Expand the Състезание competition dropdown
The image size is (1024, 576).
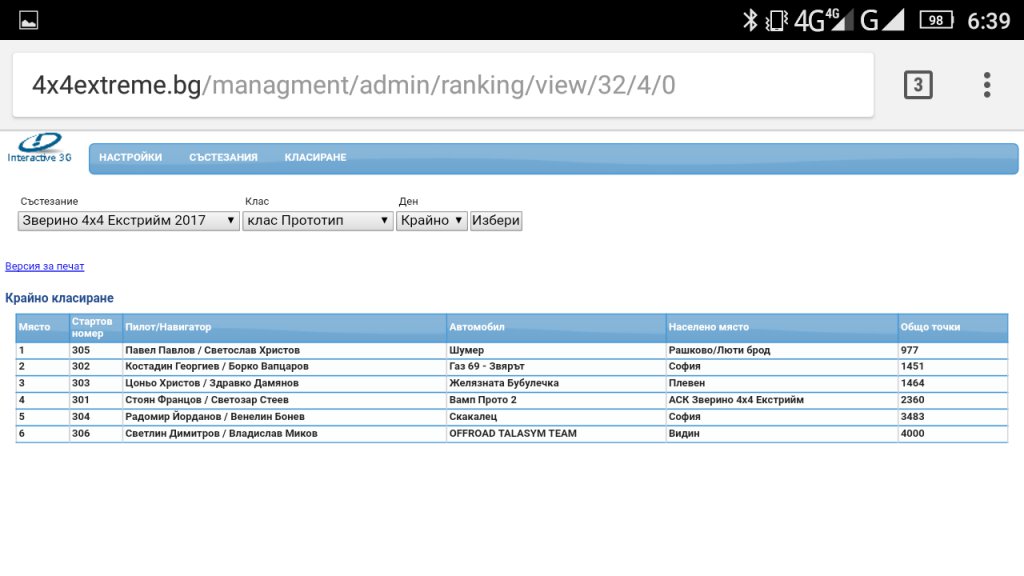point(129,220)
